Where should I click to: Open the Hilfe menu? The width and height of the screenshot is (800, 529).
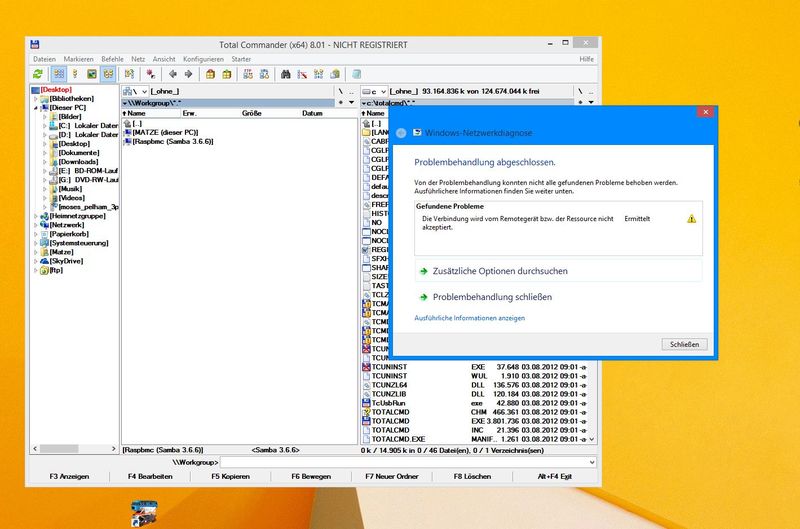pos(586,59)
